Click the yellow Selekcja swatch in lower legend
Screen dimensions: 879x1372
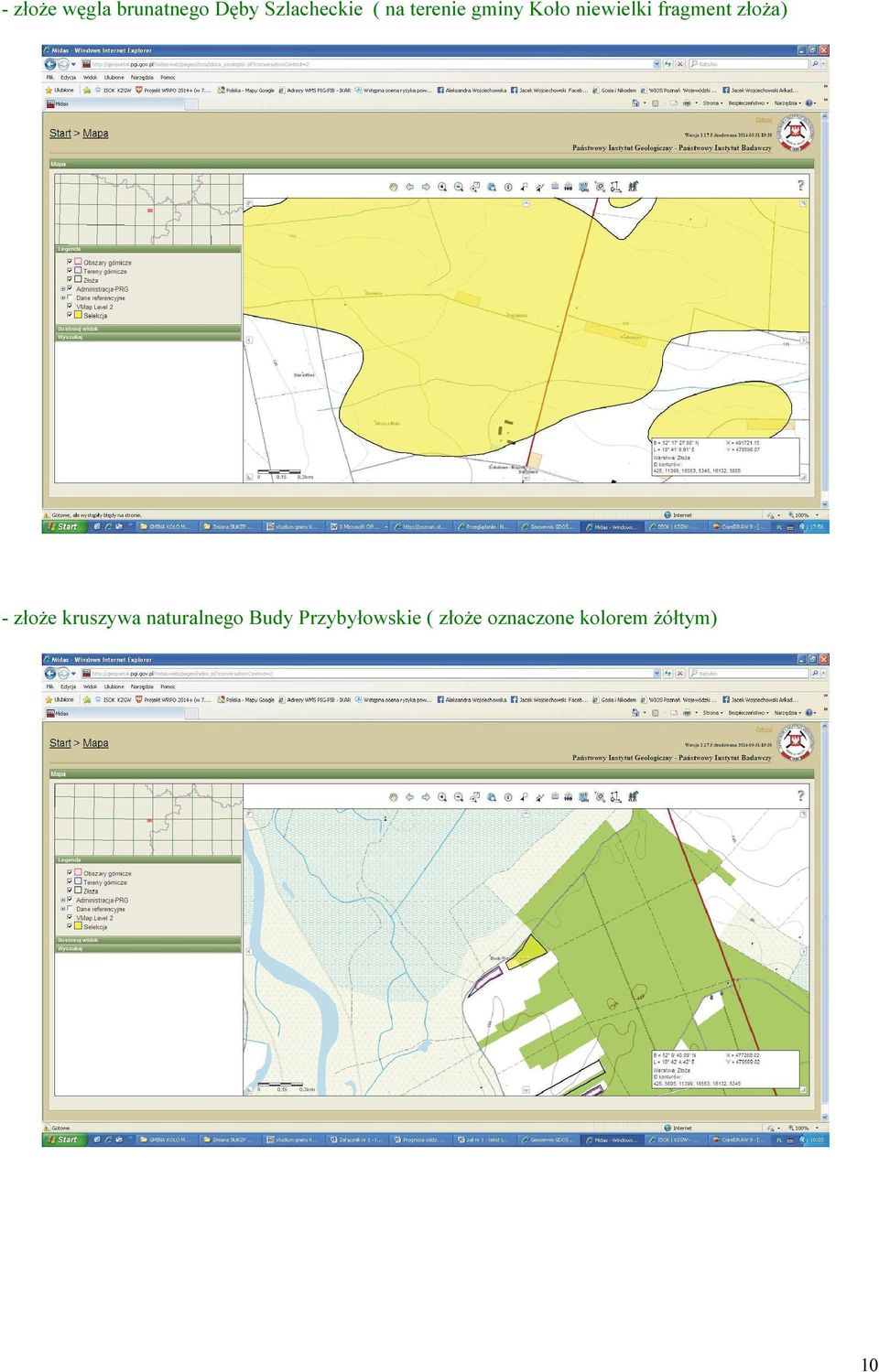(x=79, y=926)
